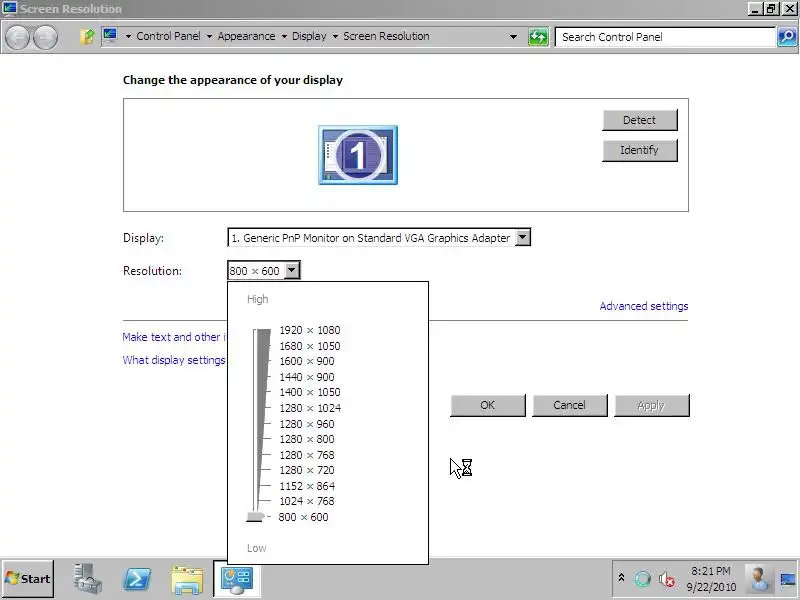Click Display in breadcrumb

pyautogui.click(x=309, y=36)
